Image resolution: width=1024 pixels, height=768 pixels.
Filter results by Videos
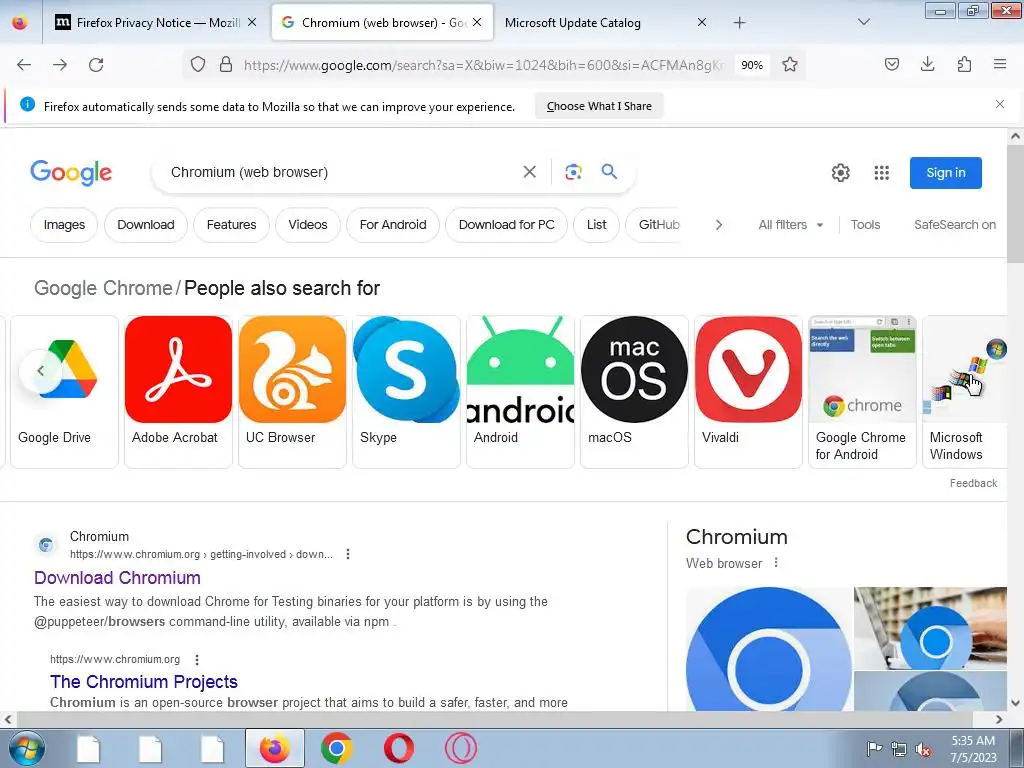tap(308, 225)
